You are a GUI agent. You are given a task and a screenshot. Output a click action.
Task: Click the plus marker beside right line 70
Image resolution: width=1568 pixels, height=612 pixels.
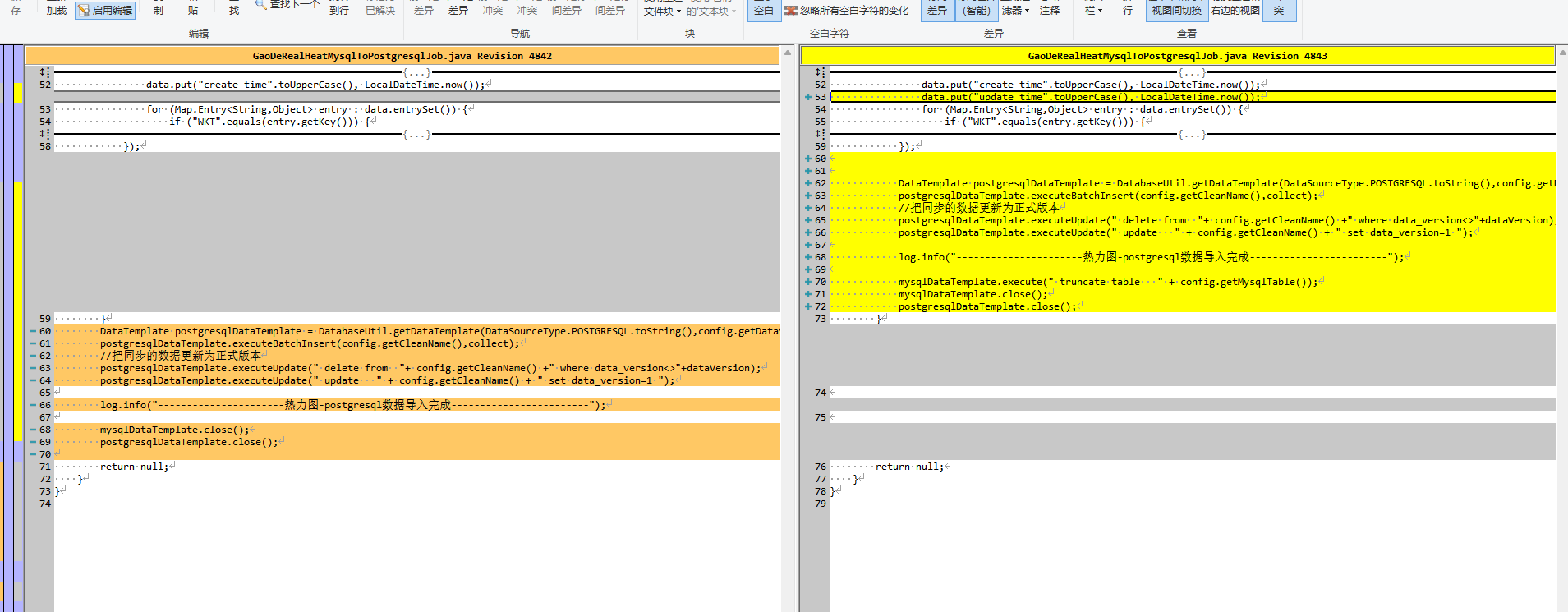click(x=808, y=282)
